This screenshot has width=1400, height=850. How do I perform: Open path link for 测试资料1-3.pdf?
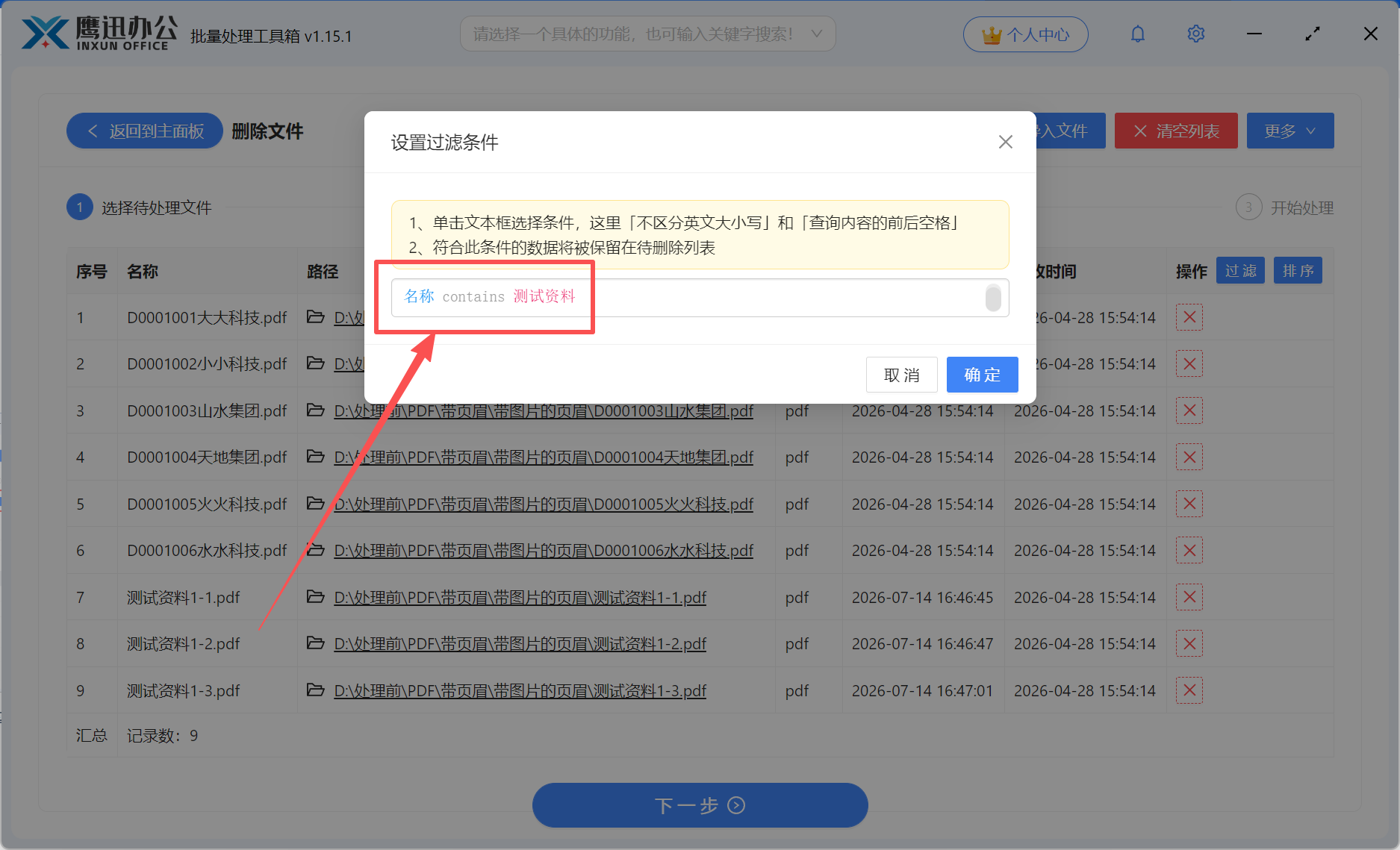click(x=520, y=691)
